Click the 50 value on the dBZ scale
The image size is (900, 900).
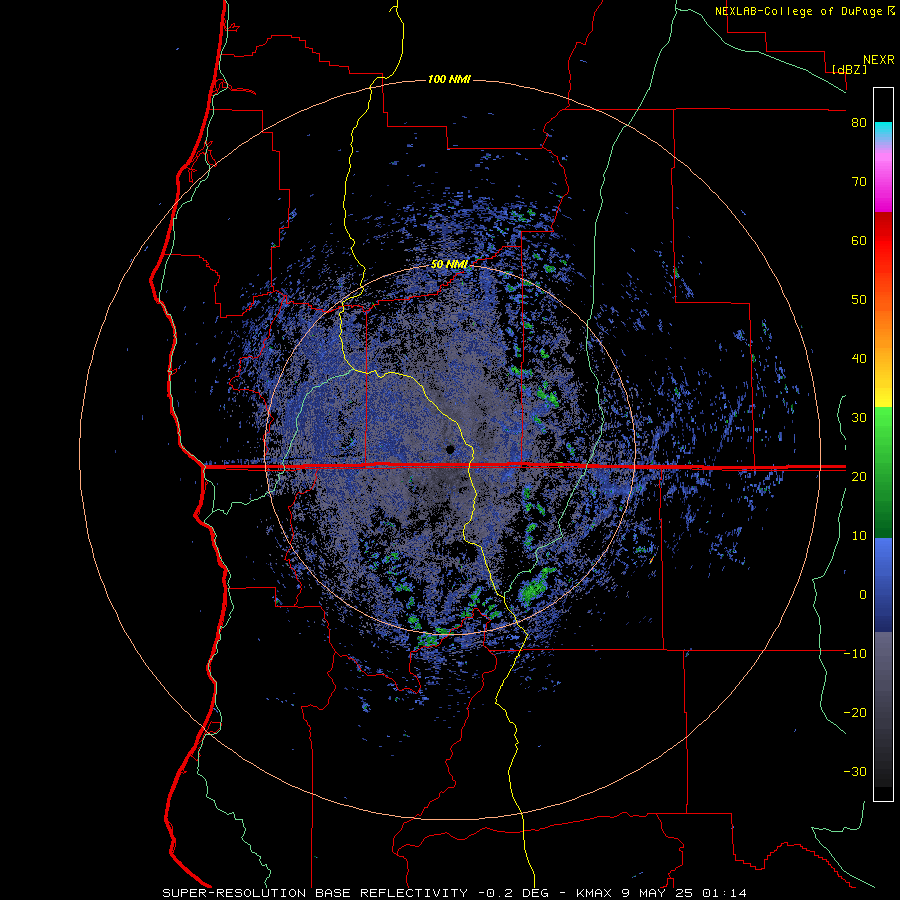point(859,300)
